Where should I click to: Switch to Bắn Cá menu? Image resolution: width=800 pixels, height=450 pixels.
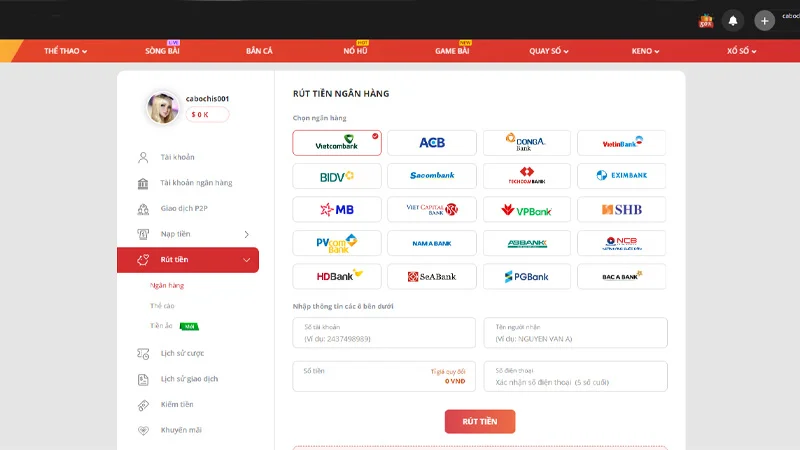point(259,51)
